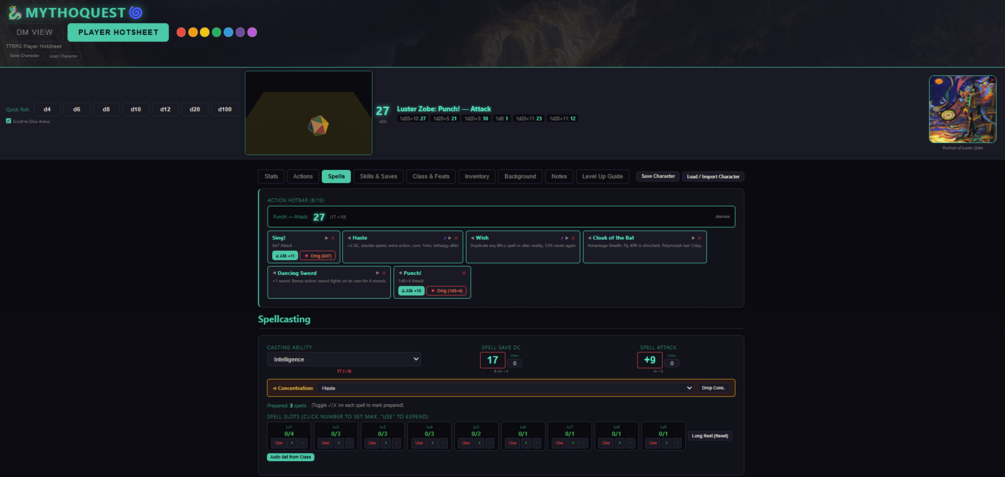Open the Inventory tab
Screen dimensions: 1005x477
pyautogui.click(x=477, y=176)
